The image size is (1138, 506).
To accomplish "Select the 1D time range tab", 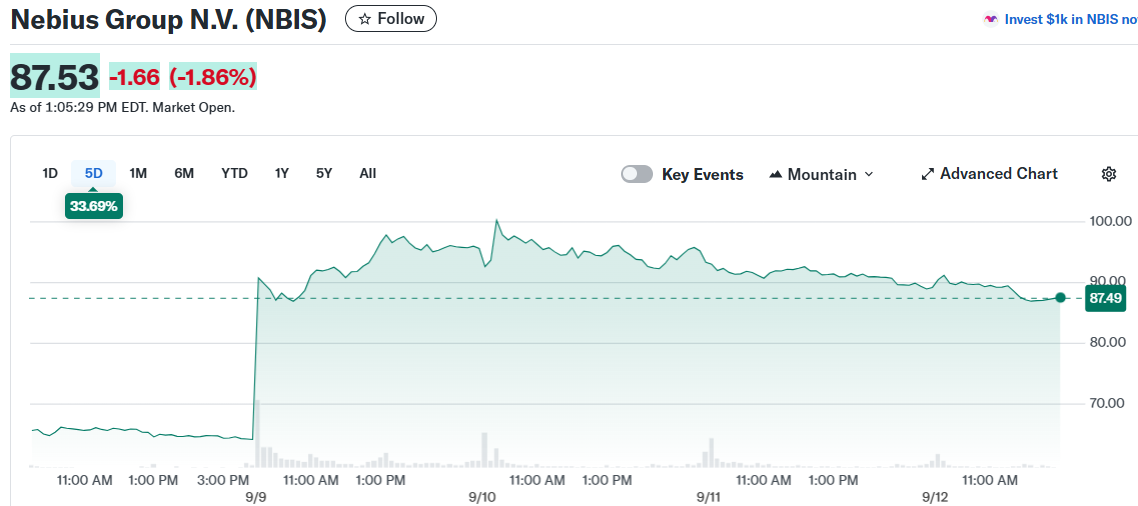I will click(x=50, y=173).
